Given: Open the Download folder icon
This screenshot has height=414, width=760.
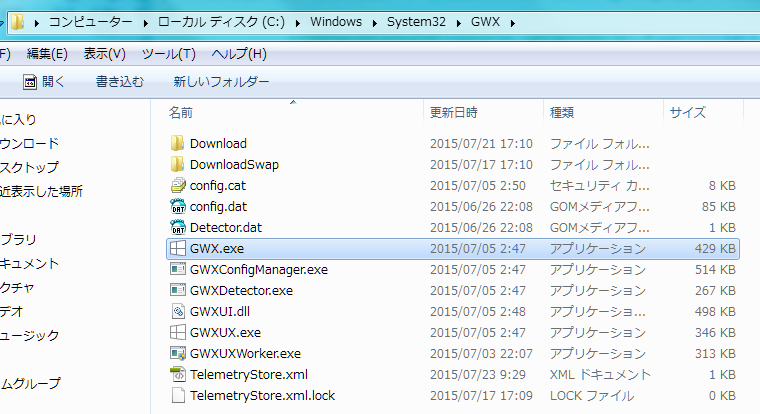Looking at the screenshot, I should click(177, 143).
